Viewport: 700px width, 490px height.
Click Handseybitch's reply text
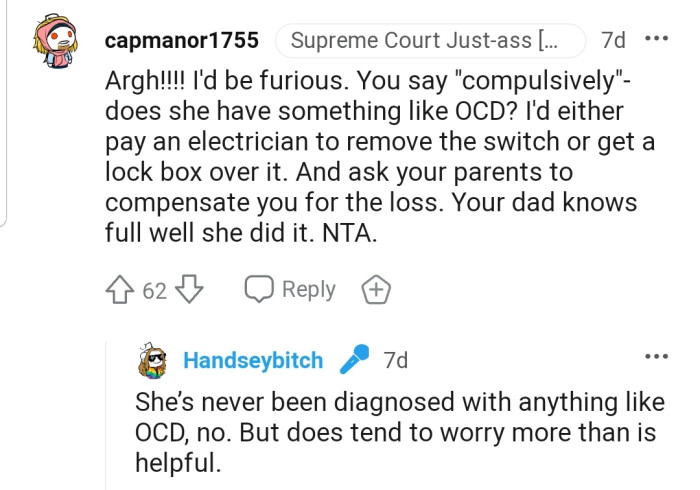point(400,433)
